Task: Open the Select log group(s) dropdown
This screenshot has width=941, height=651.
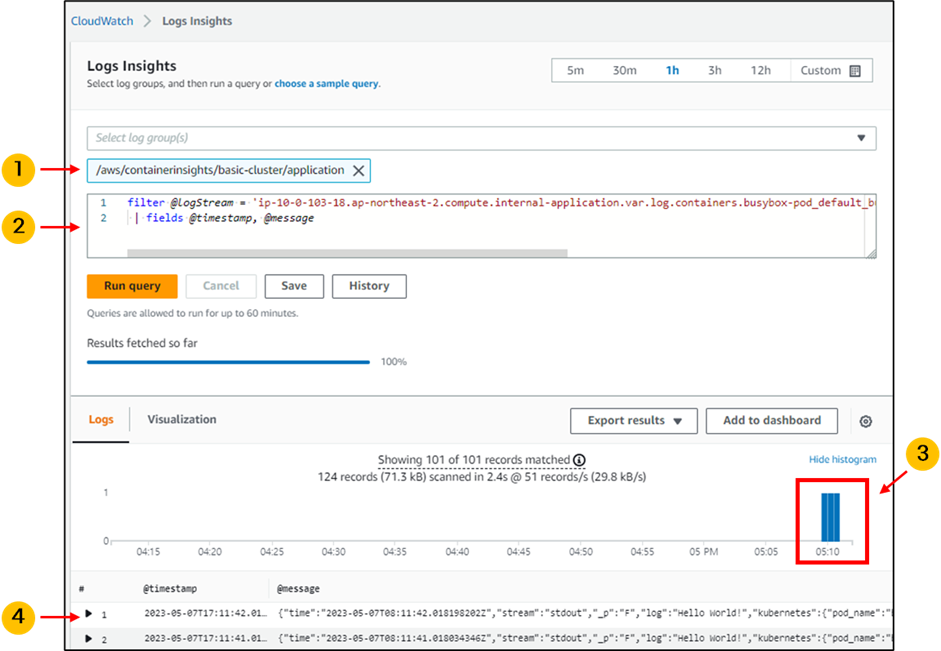Action: point(481,138)
